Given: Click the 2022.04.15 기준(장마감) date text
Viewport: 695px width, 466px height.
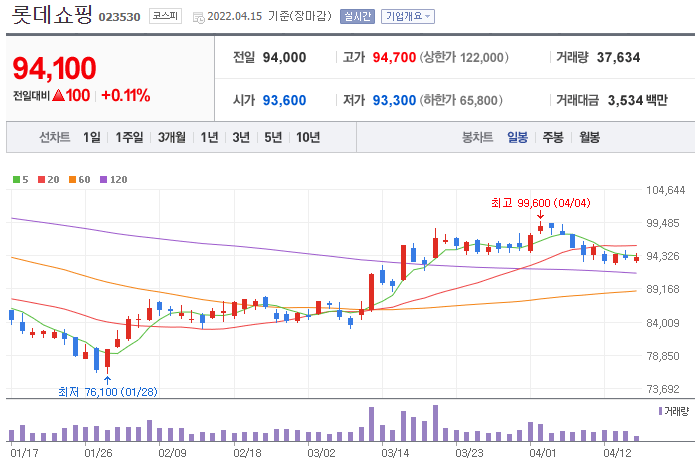Looking at the screenshot, I should [x=269, y=16].
